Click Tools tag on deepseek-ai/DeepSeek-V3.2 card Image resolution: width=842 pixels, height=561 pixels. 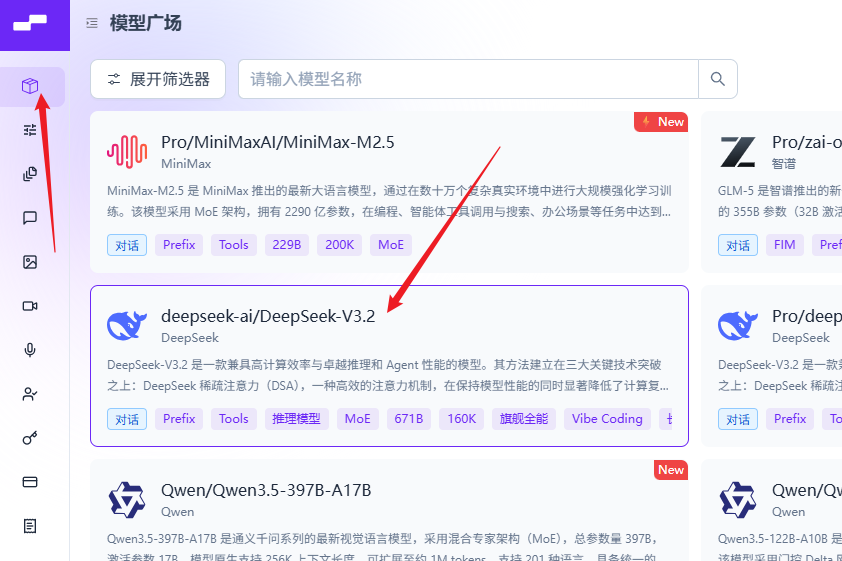coord(234,419)
